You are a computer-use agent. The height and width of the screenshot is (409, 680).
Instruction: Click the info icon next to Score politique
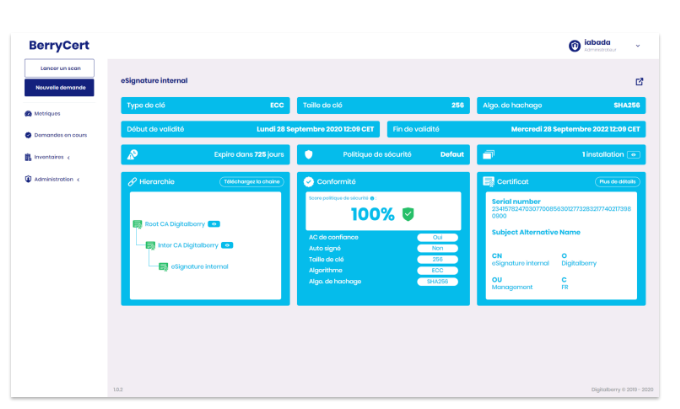[x=372, y=198]
